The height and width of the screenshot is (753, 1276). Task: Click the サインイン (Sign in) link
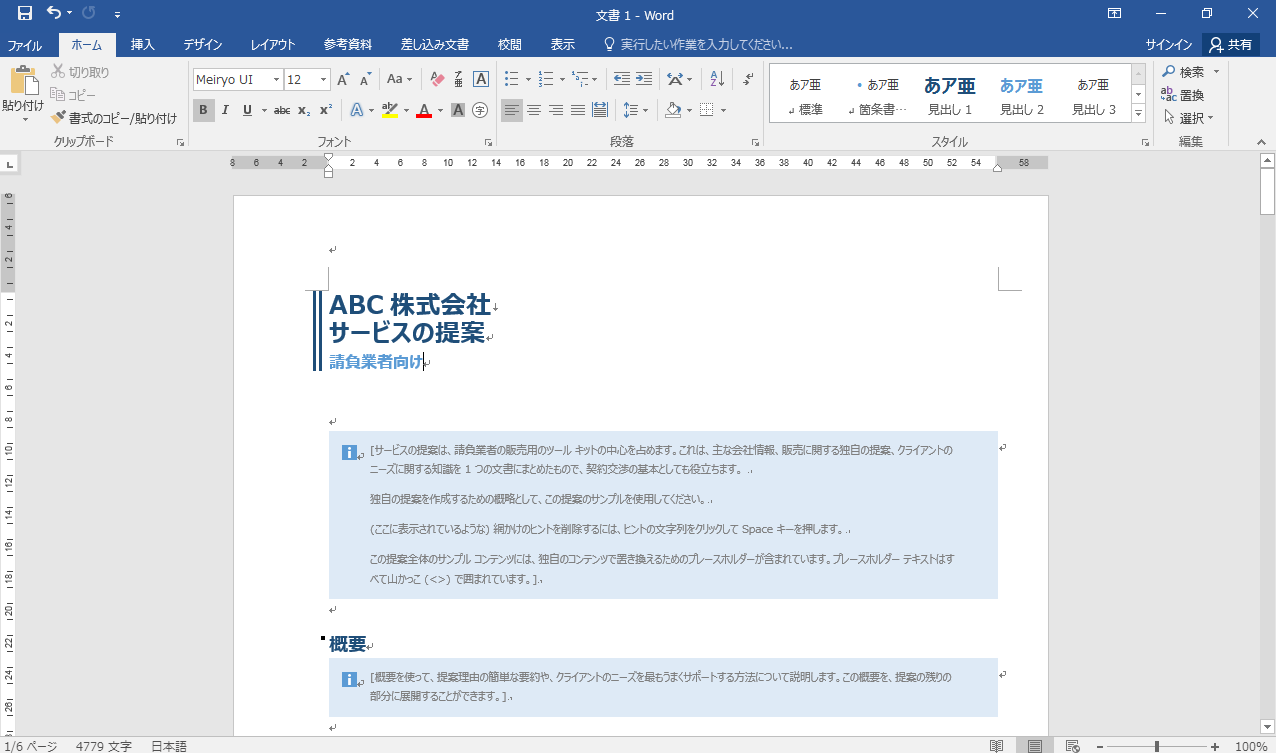(1169, 45)
